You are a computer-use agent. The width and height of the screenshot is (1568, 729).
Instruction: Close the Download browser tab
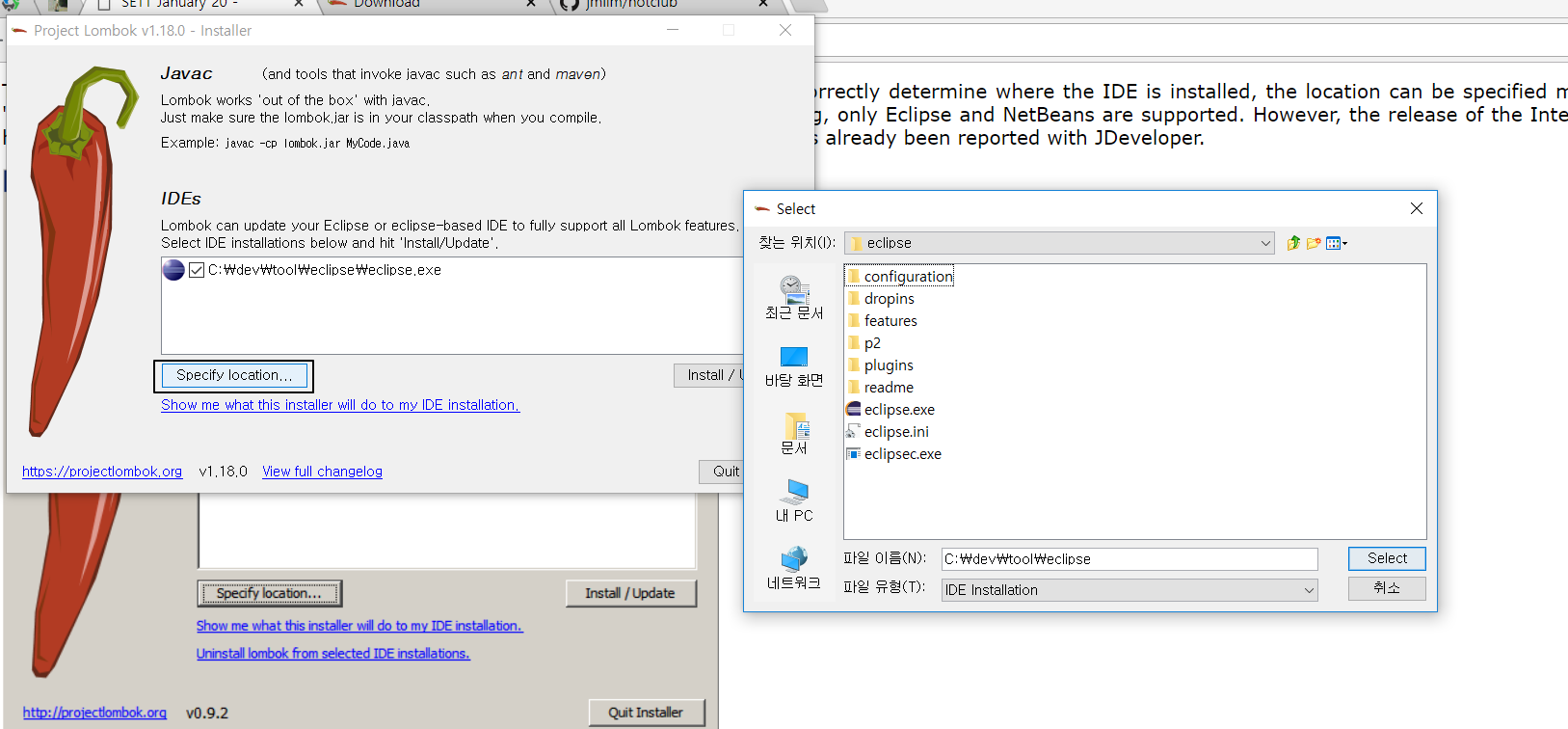pos(531,4)
